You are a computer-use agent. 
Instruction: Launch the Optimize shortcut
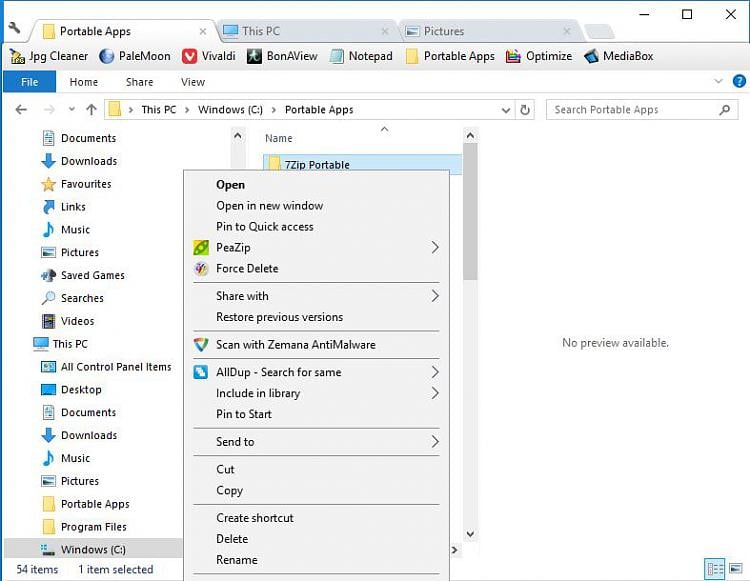[x=539, y=56]
